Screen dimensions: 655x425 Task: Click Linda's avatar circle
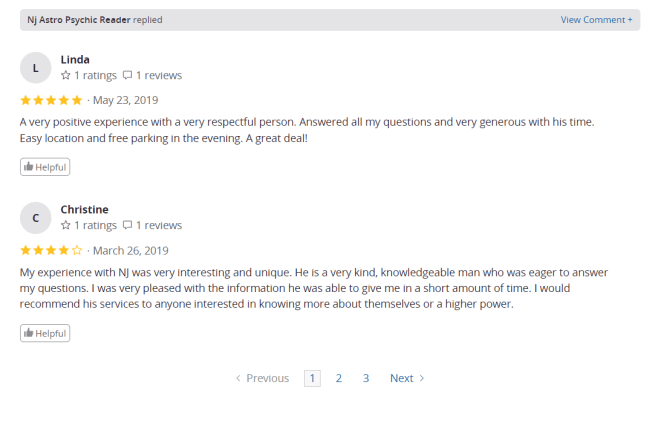pyautogui.click(x=36, y=68)
